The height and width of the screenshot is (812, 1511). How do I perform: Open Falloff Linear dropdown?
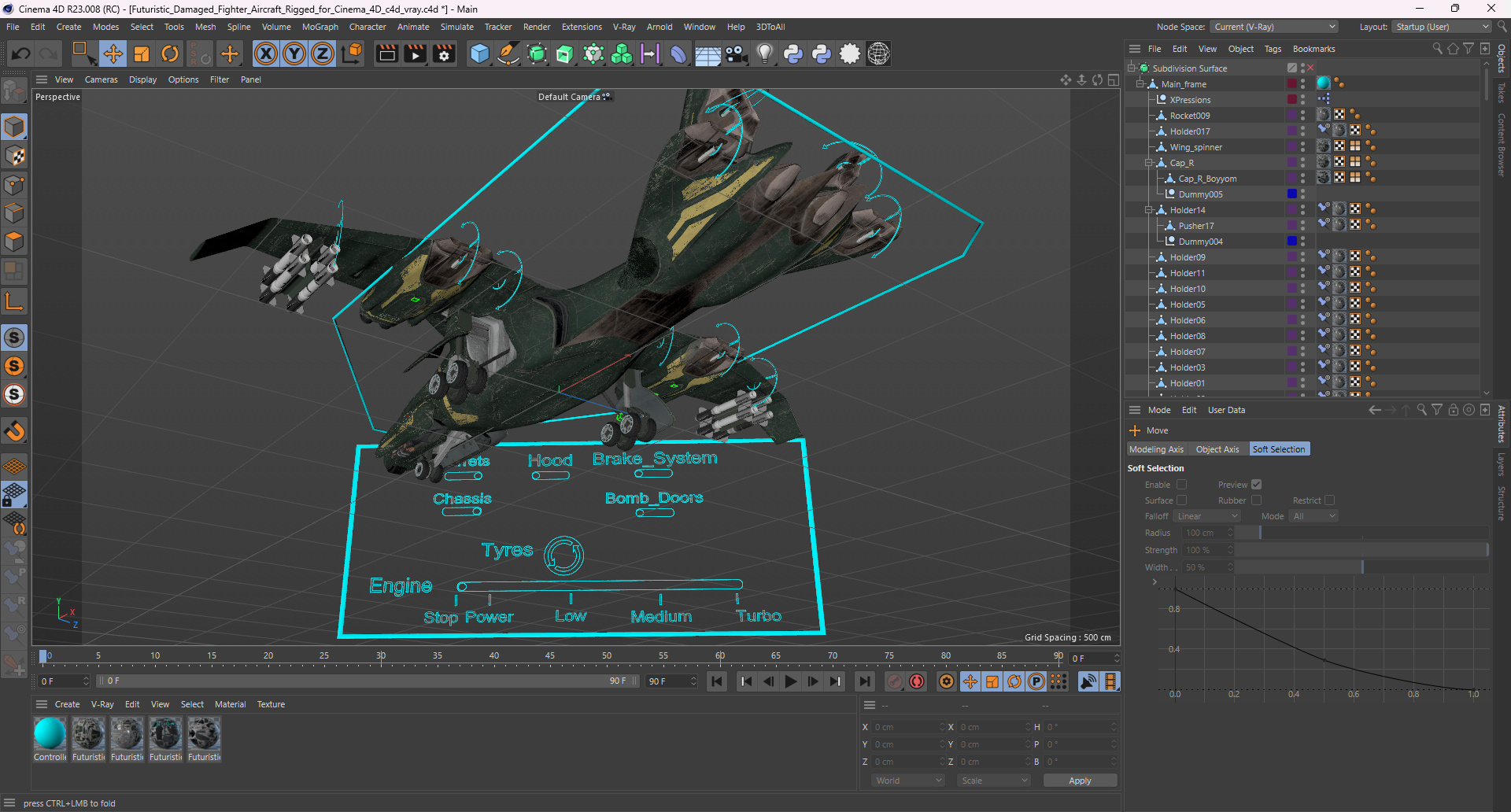[x=1206, y=516]
